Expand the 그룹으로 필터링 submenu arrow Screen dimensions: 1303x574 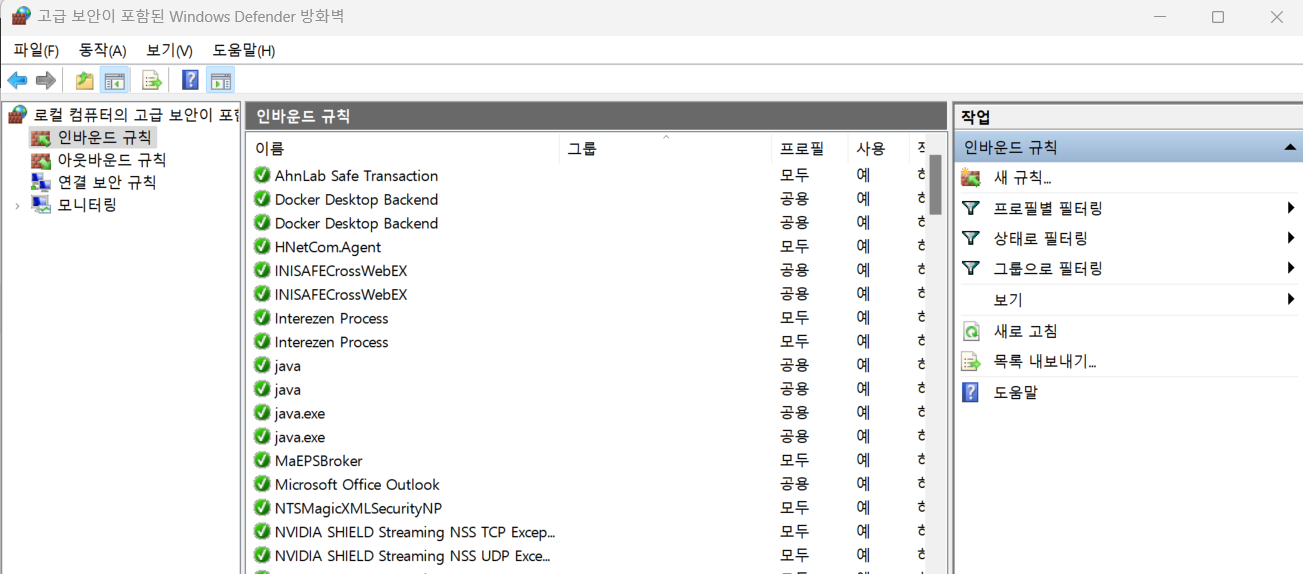[1291, 268]
